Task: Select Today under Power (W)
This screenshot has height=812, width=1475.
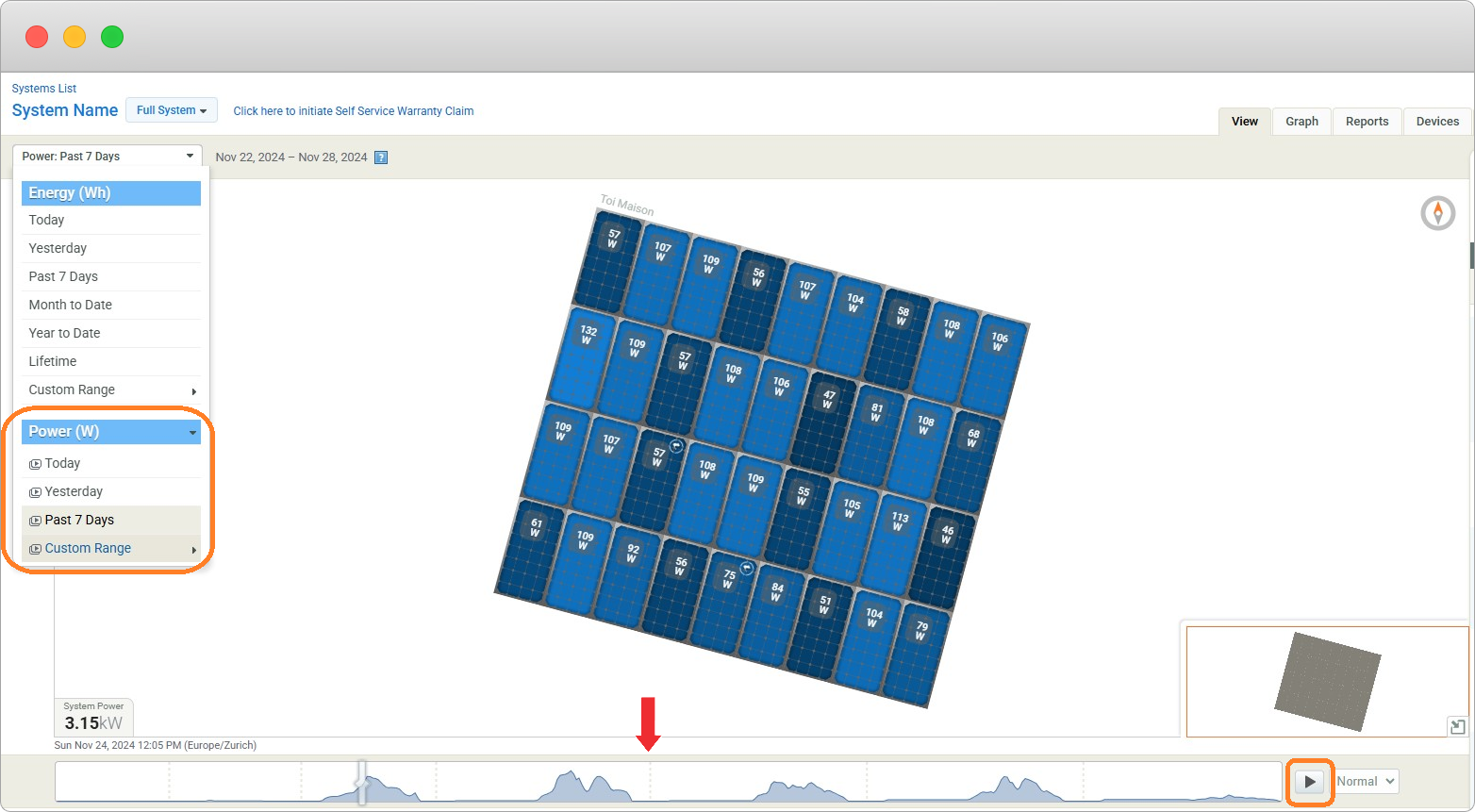Action: click(x=111, y=463)
